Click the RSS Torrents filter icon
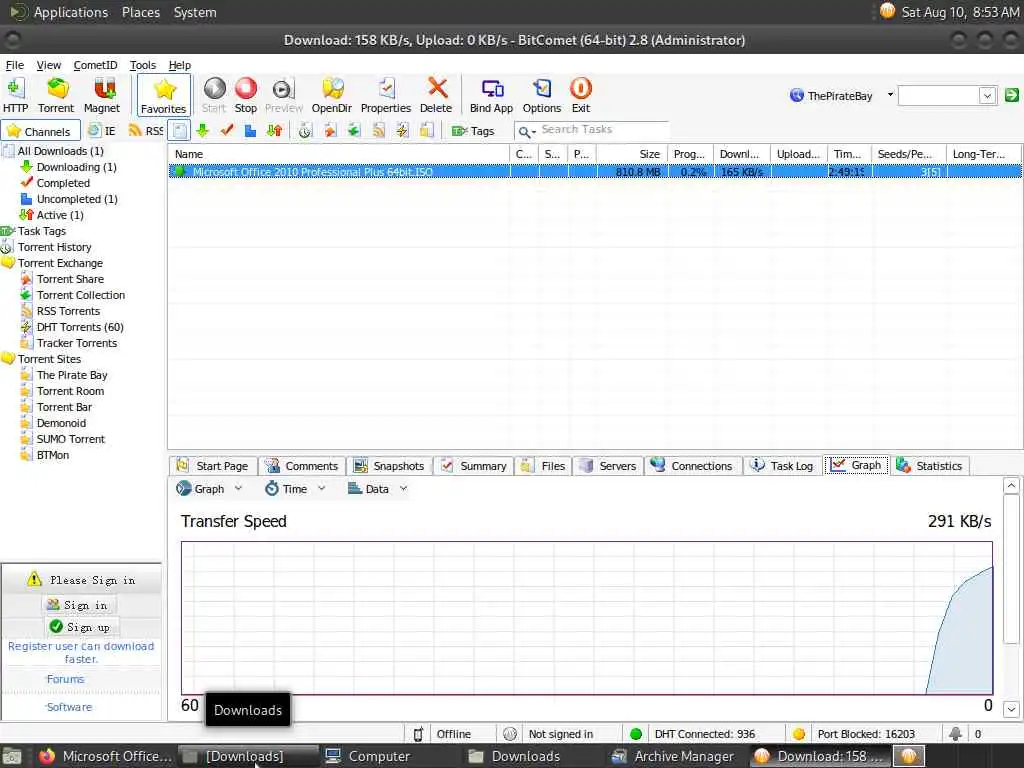1024x768 pixels. pos(378,131)
